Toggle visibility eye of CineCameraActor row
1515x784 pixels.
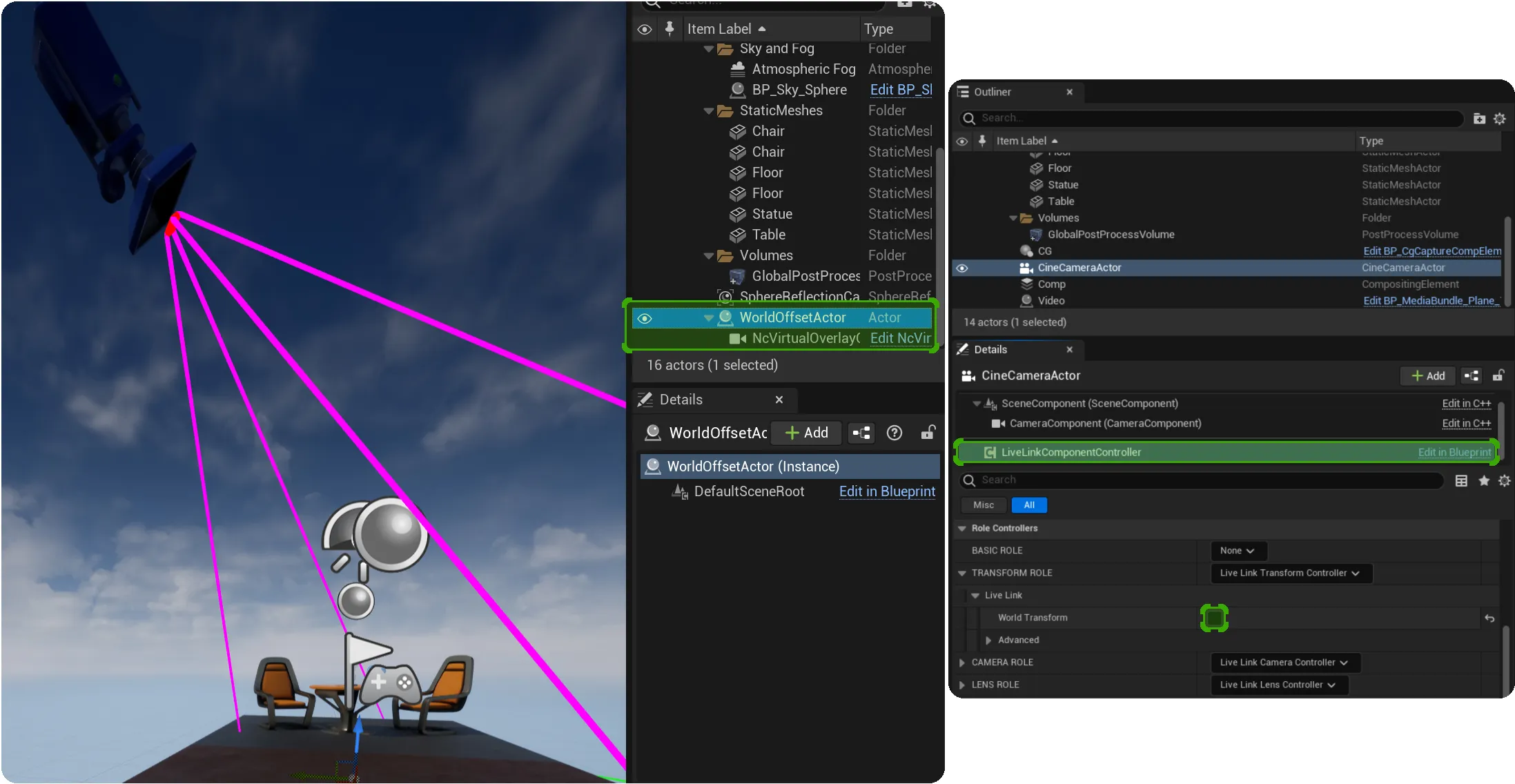pyautogui.click(x=962, y=268)
